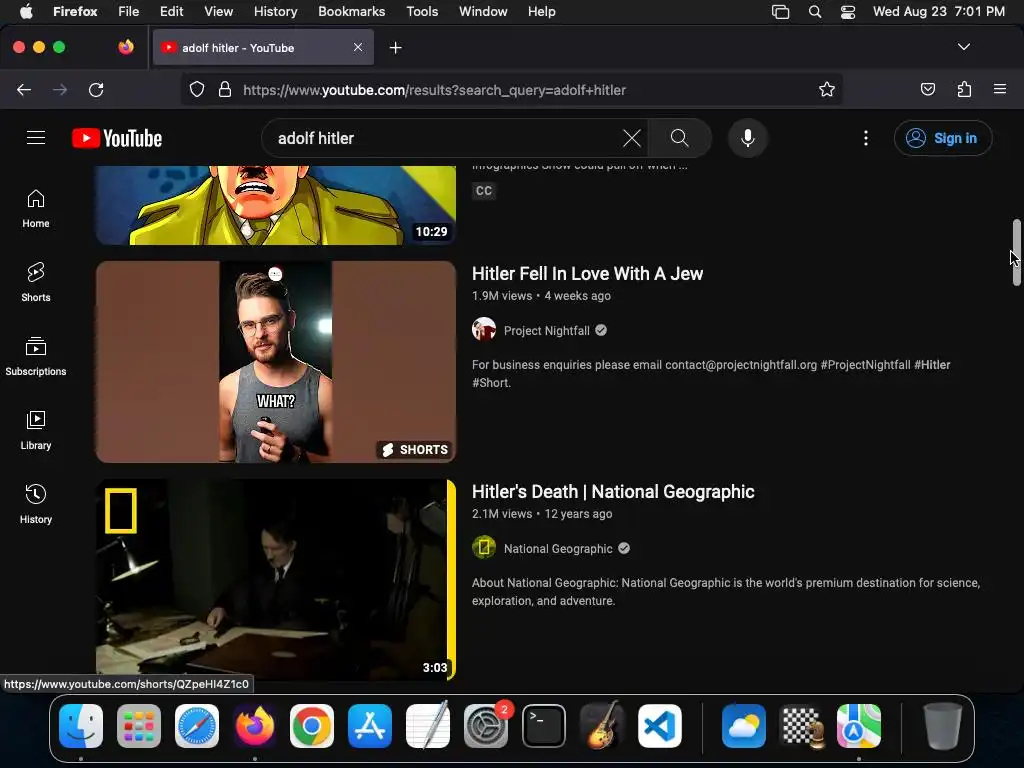
Task: Go to Home in YouTube sidebar
Action: (x=36, y=208)
